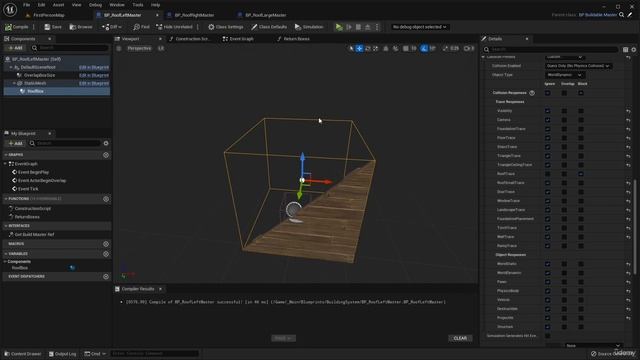Switch to BP_RoofRightMaster tab
The image size is (640, 360).
(194, 15)
